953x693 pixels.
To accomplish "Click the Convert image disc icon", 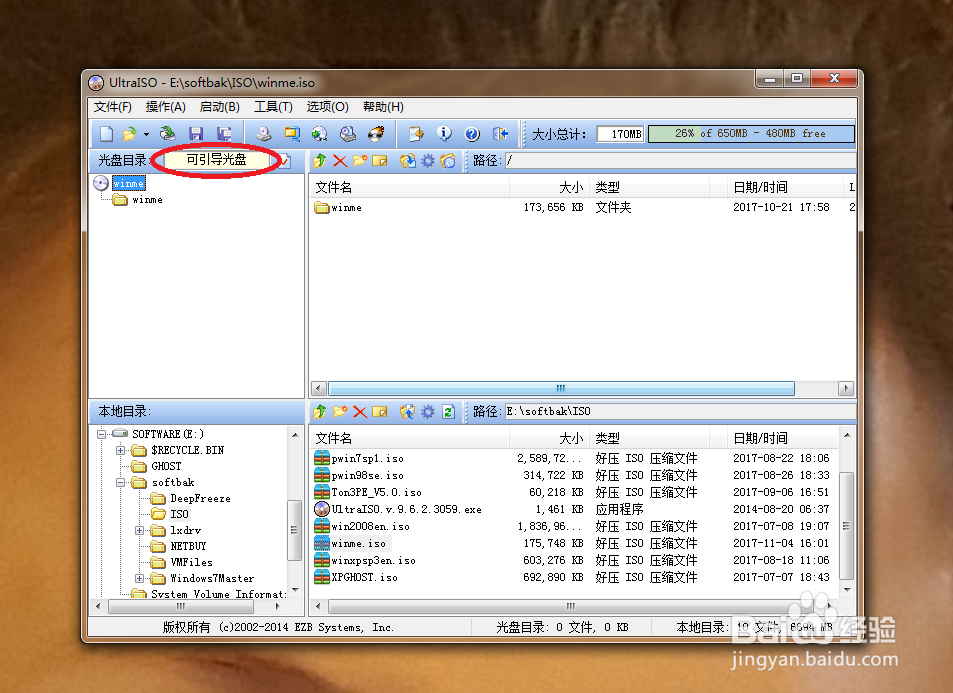I will [x=320, y=134].
